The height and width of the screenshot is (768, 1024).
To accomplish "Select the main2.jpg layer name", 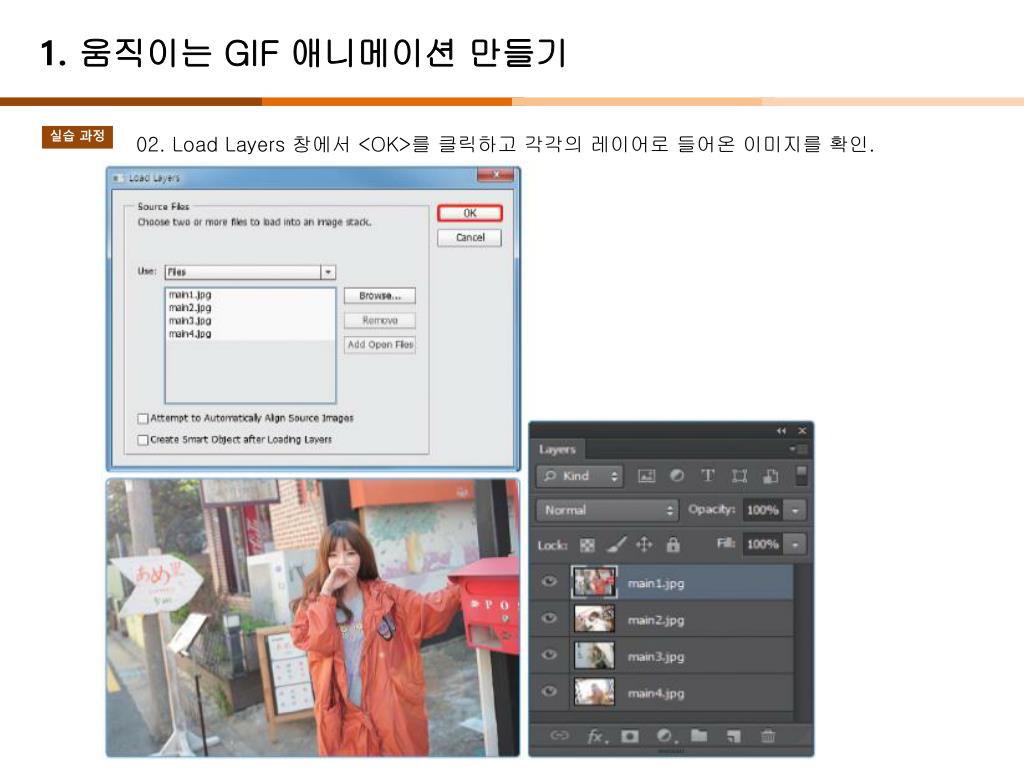I will (x=656, y=620).
